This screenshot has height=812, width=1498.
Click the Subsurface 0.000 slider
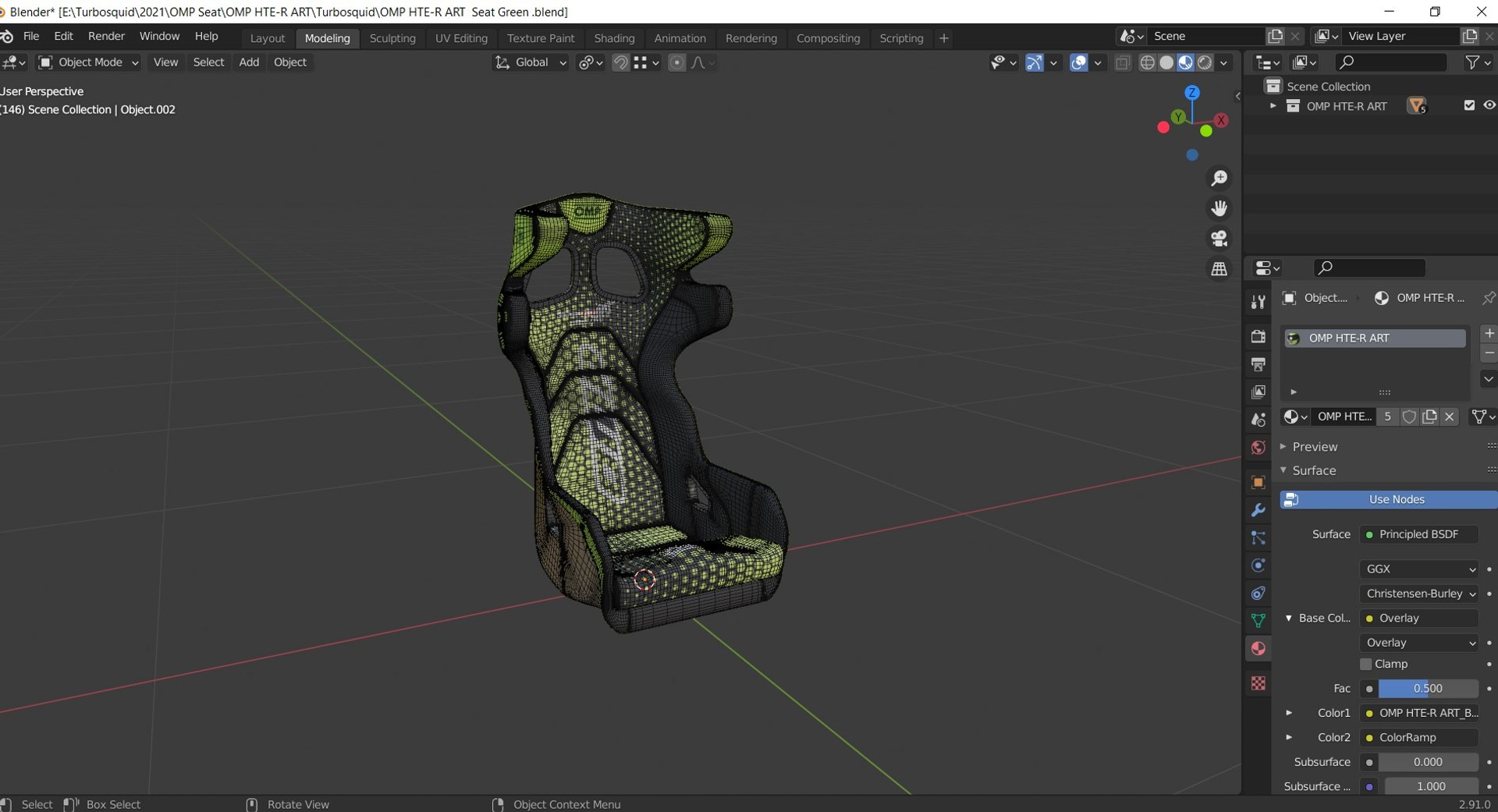click(1428, 762)
